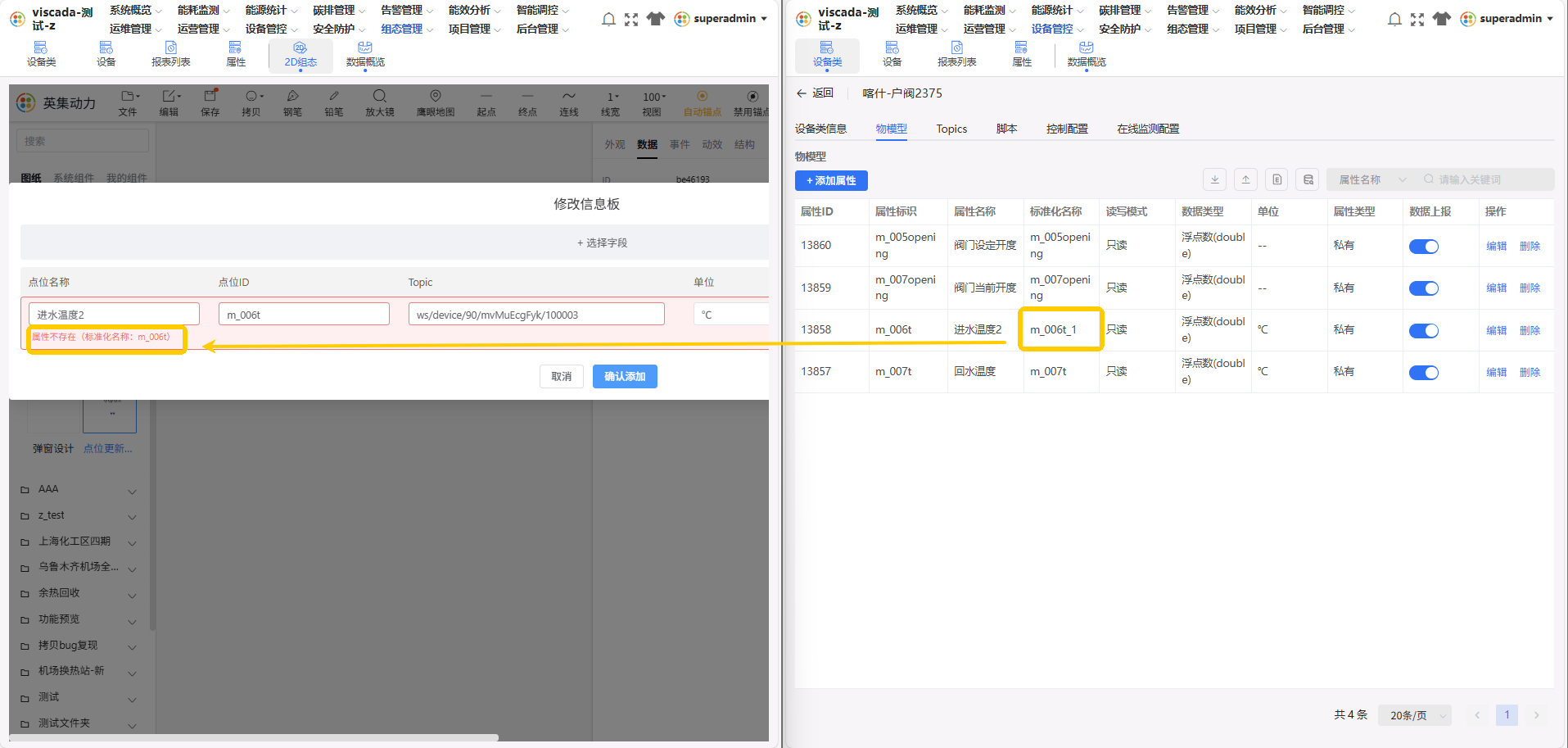
Task: Click 编辑 link for row 13860
Action: coord(1496,246)
